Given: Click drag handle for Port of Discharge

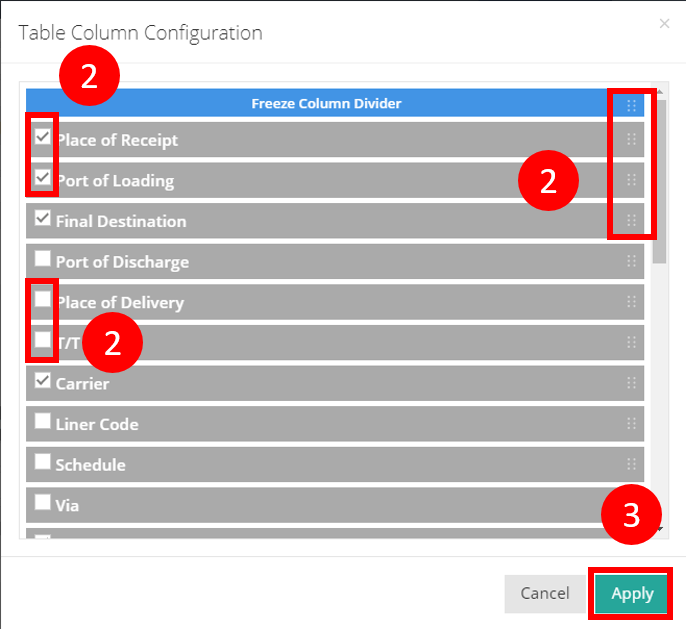Looking at the screenshot, I should click(x=631, y=262).
